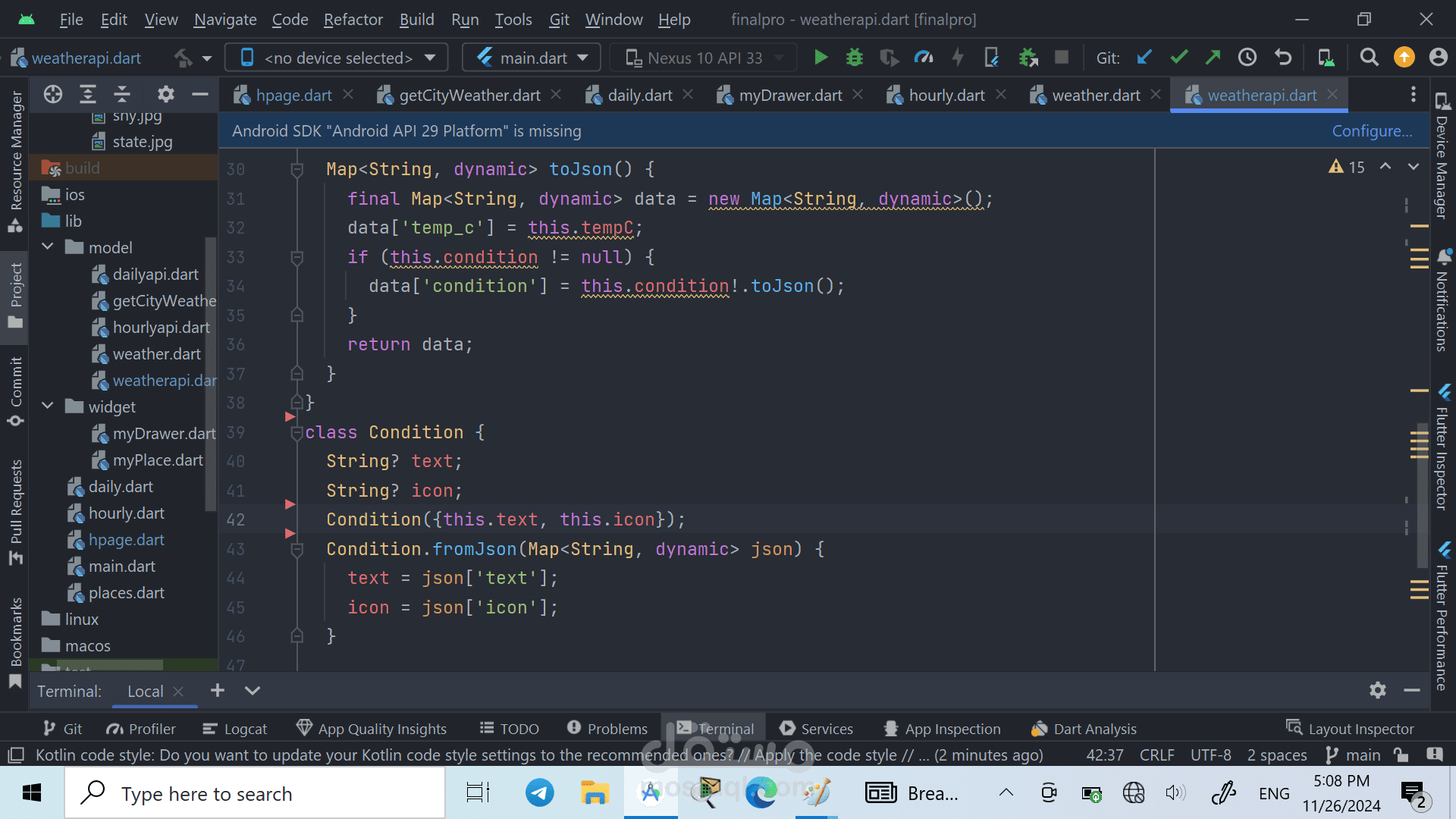Commit changes with the Git green checkmark icon

[x=1178, y=58]
